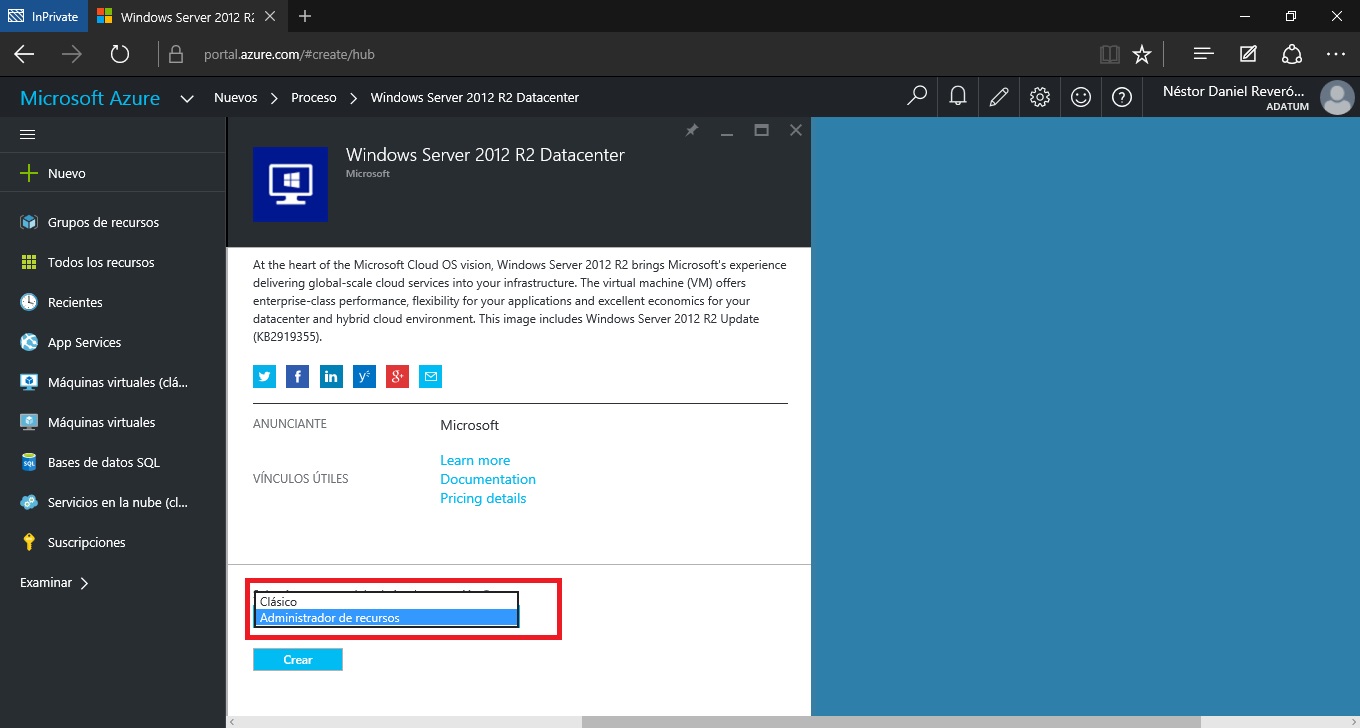Go to "Bases de datos SQL"
The height and width of the screenshot is (728, 1360).
pyautogui.click(x=103, y=462)
